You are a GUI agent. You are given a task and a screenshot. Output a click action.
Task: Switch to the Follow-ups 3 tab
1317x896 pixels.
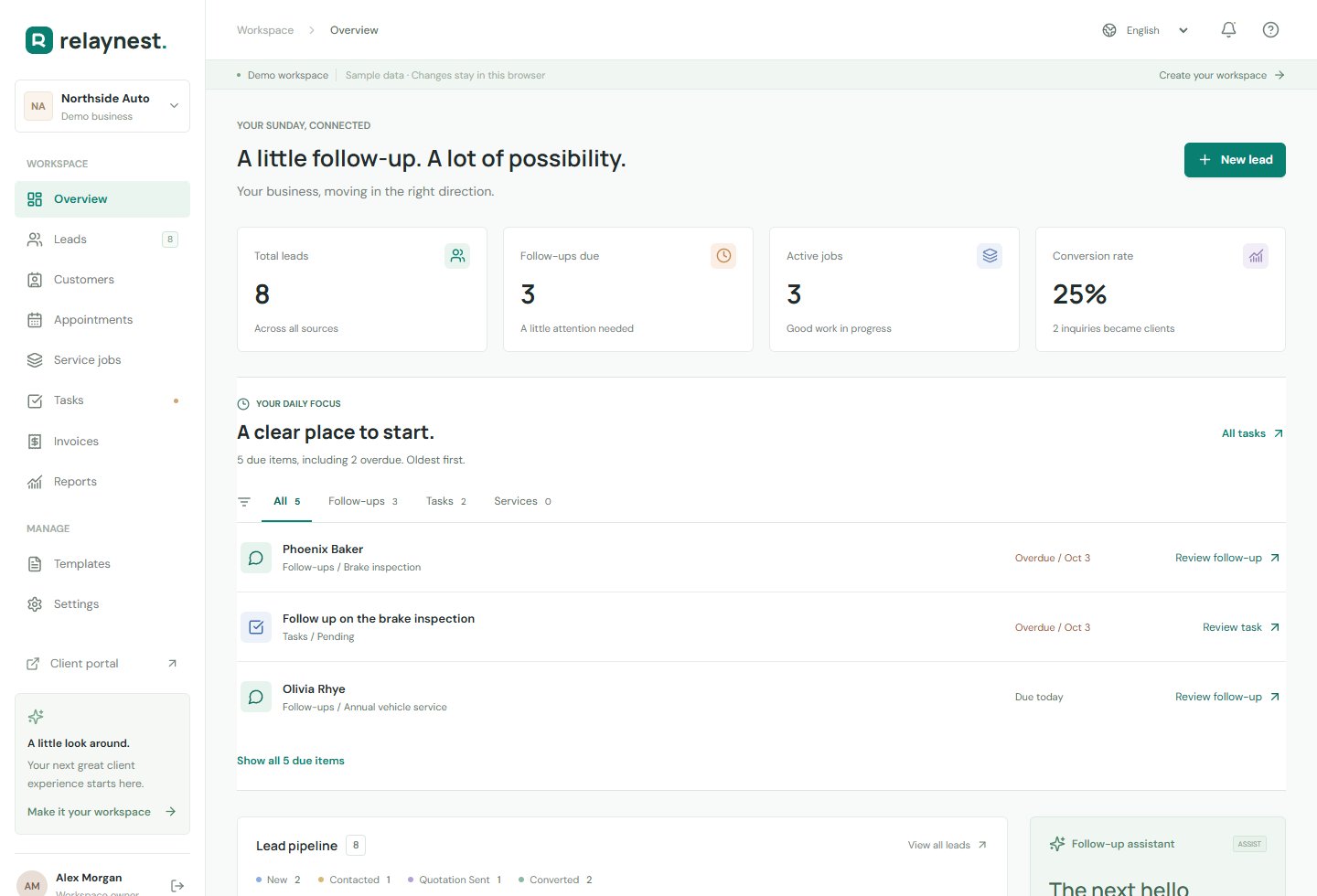(x=363, y=501)
